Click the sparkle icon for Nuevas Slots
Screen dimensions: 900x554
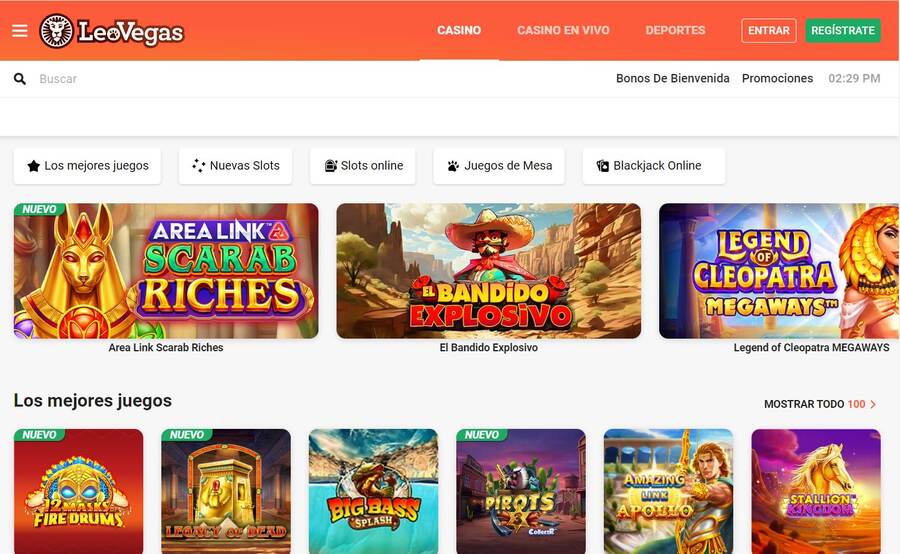click(x=199, y=166)
